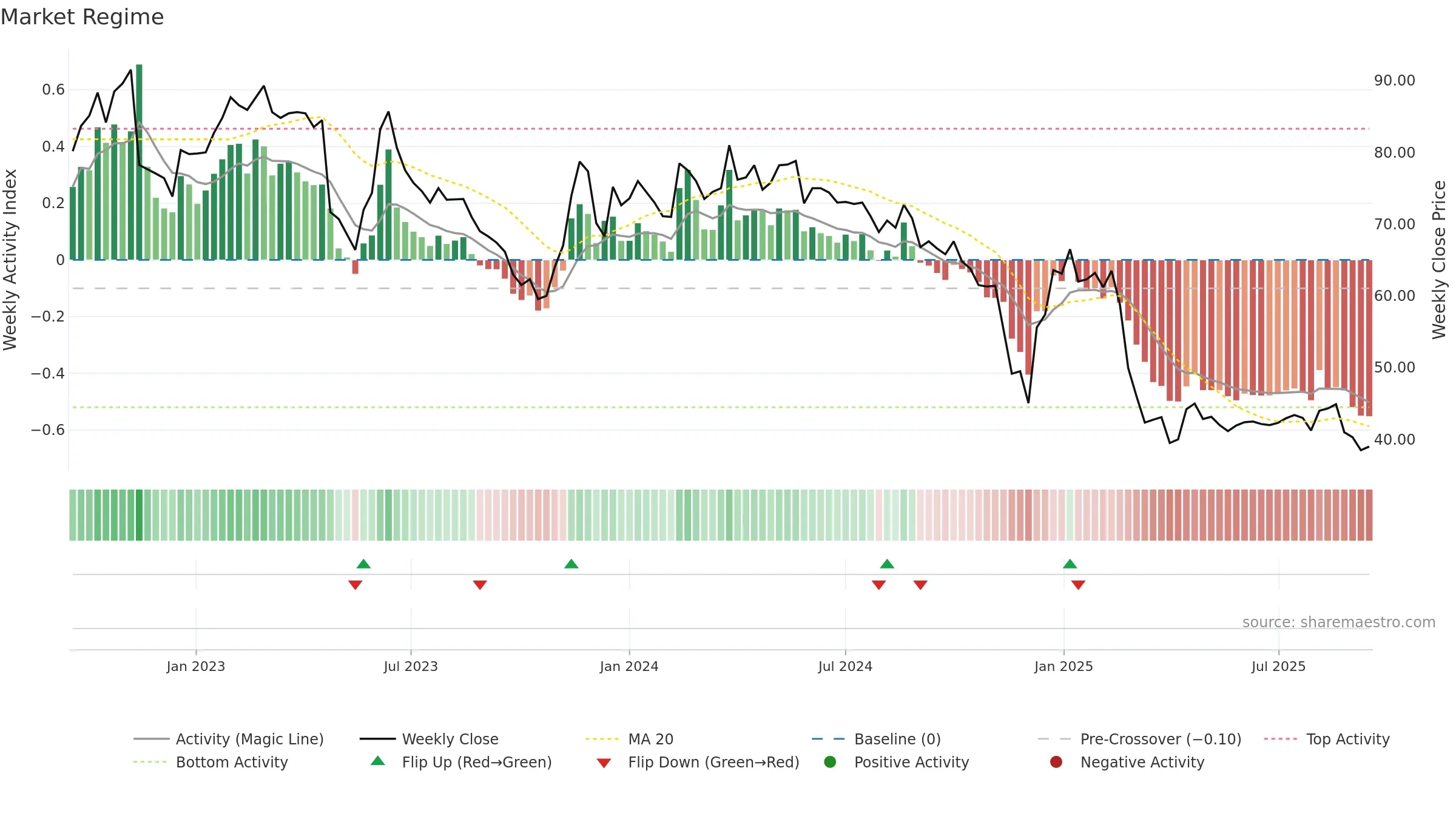The width and height of the screenshot is (1456, 819).
Task: Click the Jul 2024 x-axis label
Action: pos(845,666)
